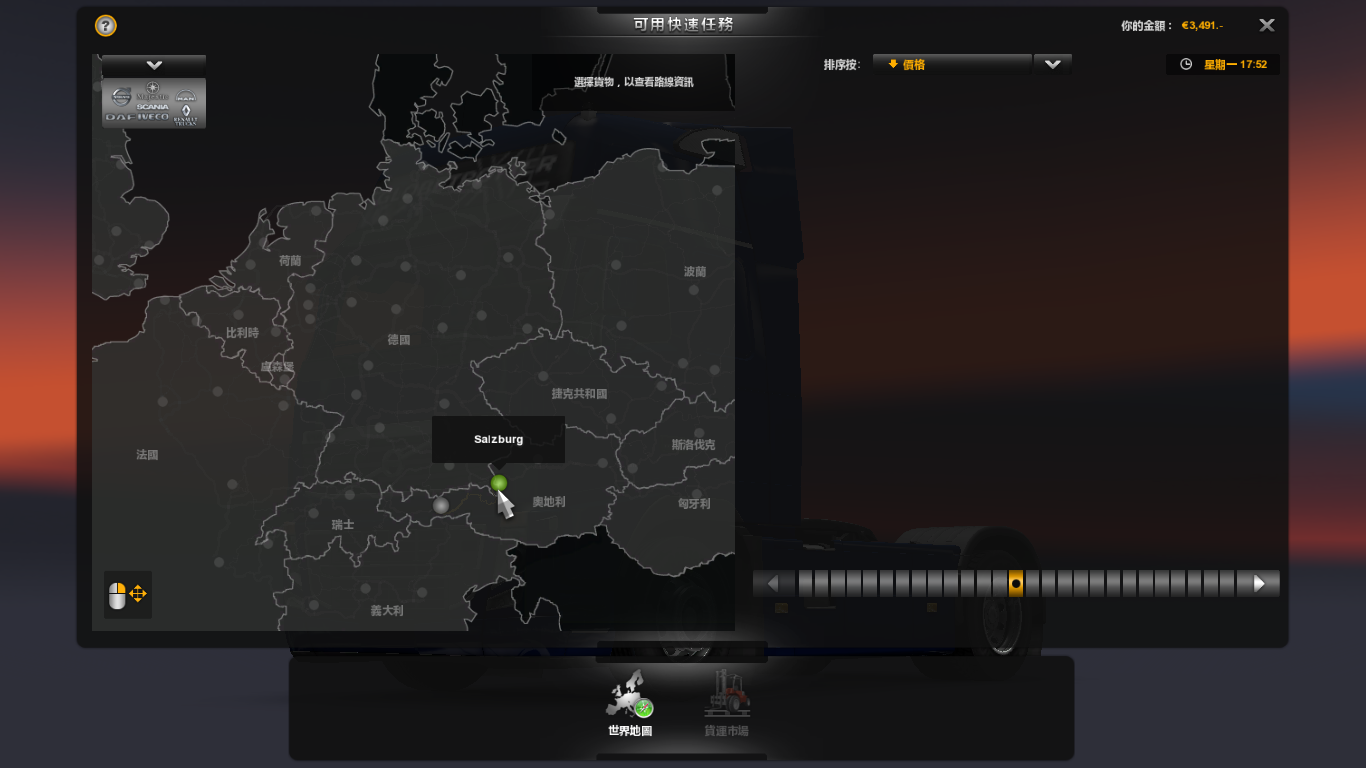Click the highlighted orange current page marker
The image size is (1366, 768).
point(1016,583)
